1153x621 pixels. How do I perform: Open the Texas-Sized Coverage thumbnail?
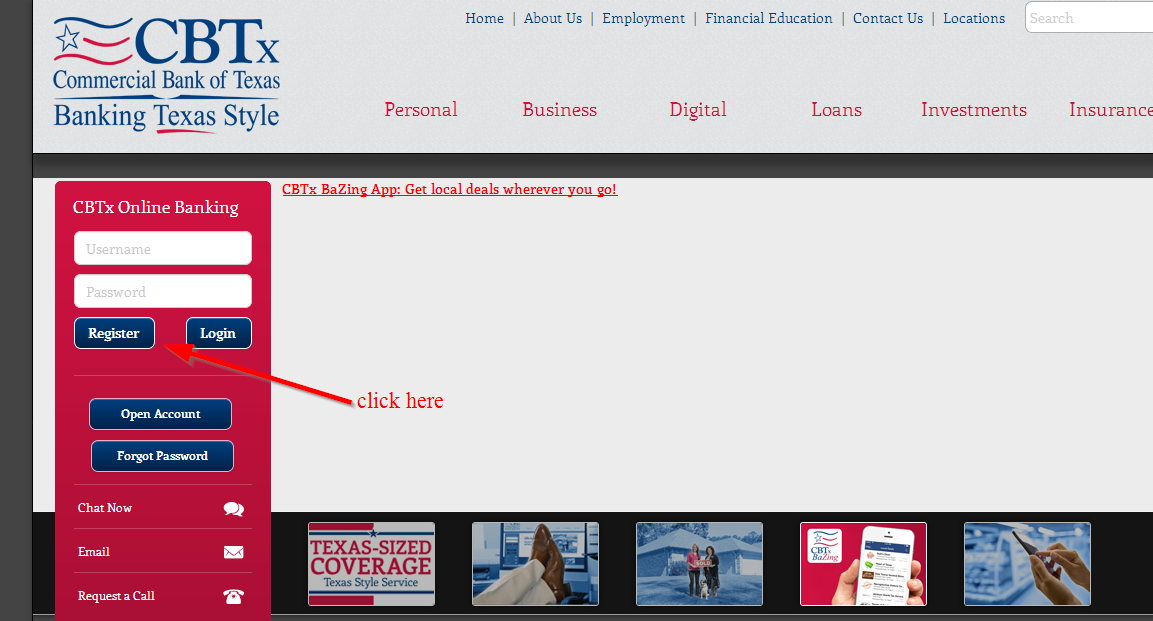371,564
